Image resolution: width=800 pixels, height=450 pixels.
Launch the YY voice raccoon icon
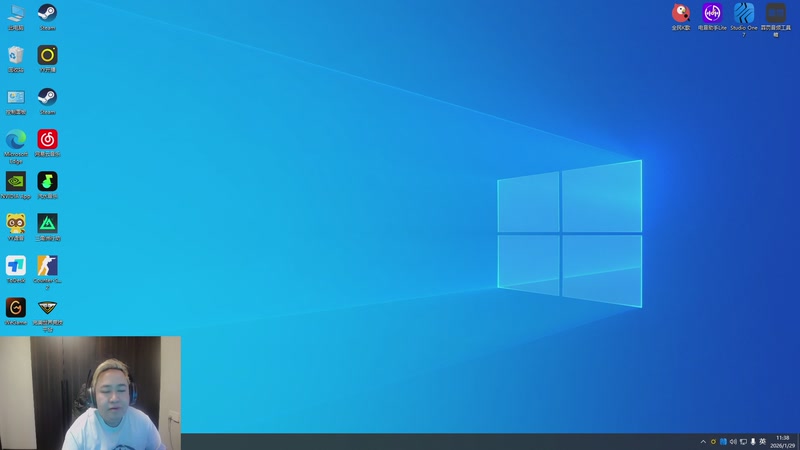(x=16, y=228)
